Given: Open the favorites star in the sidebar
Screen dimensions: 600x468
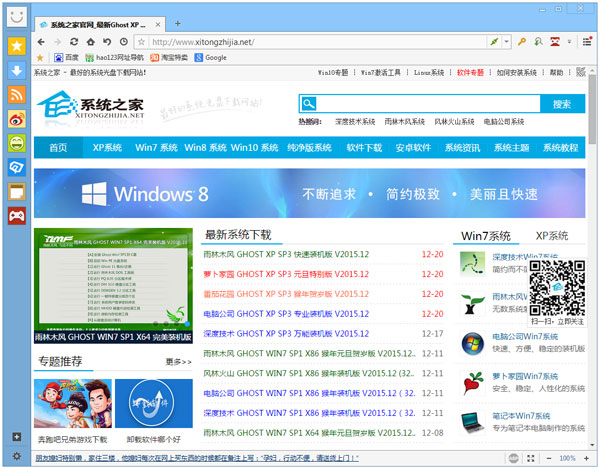Looking at the screenshot, I should click(x=17, y=46).
